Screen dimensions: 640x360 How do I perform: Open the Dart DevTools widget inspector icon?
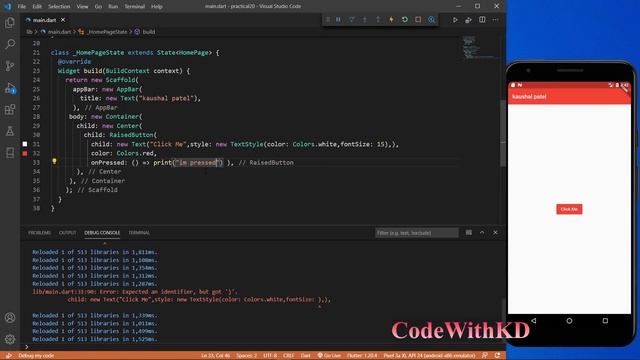(431, 20)
